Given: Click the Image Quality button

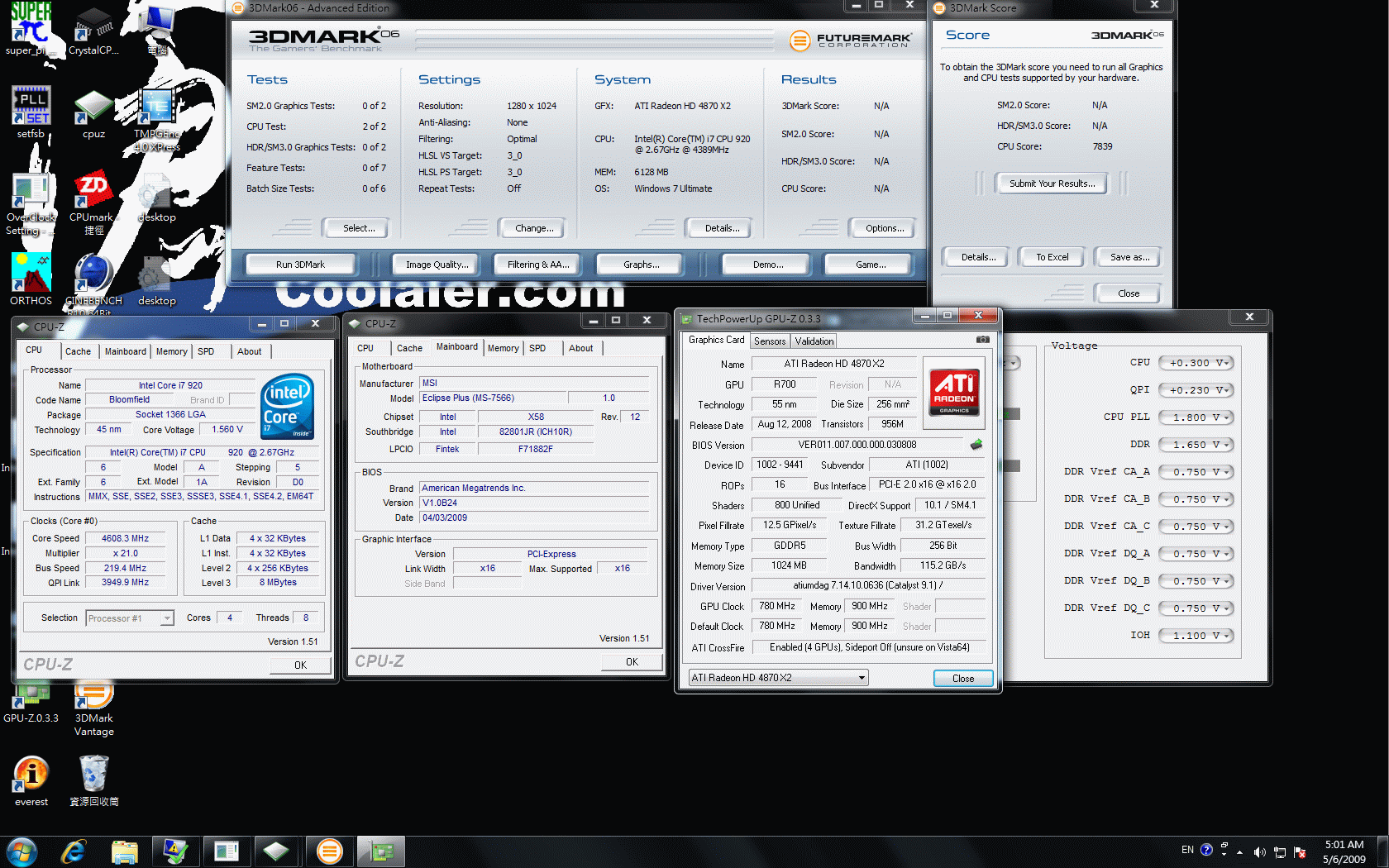Looking at the screenshot, I should click(x=437, y=265).
